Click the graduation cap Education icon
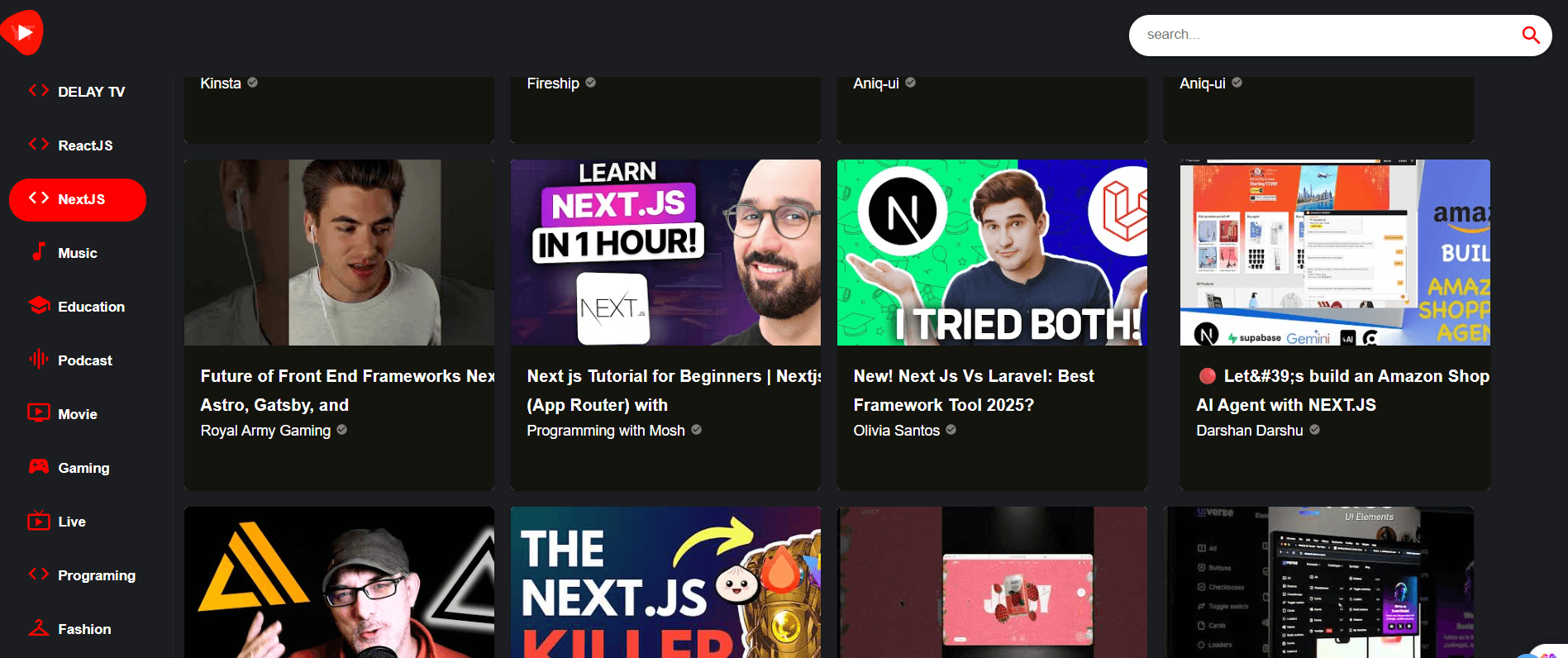Screen dimensions: 1568x658 (x=39, y=305)
